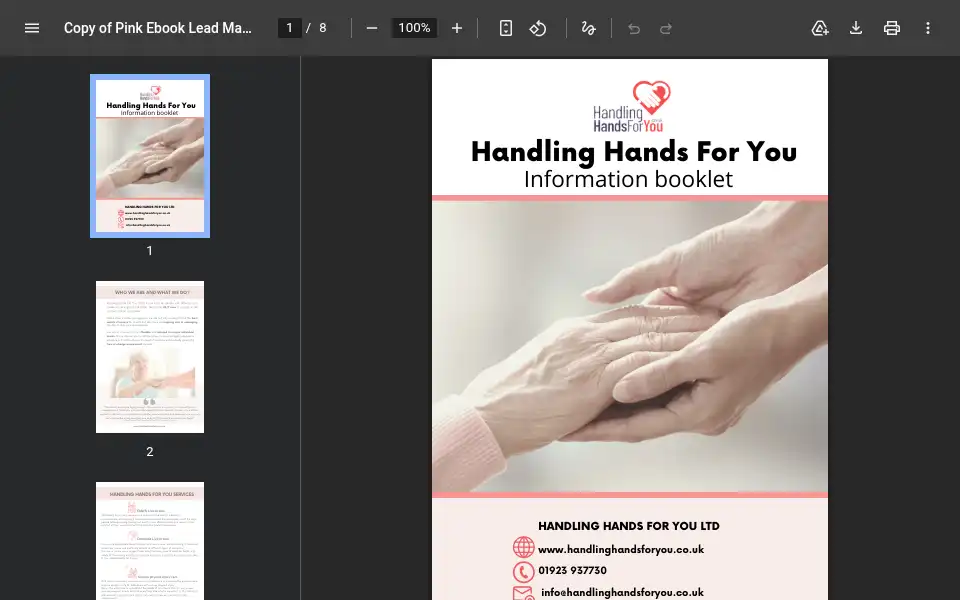Click the total page count 8

(323, 28)
